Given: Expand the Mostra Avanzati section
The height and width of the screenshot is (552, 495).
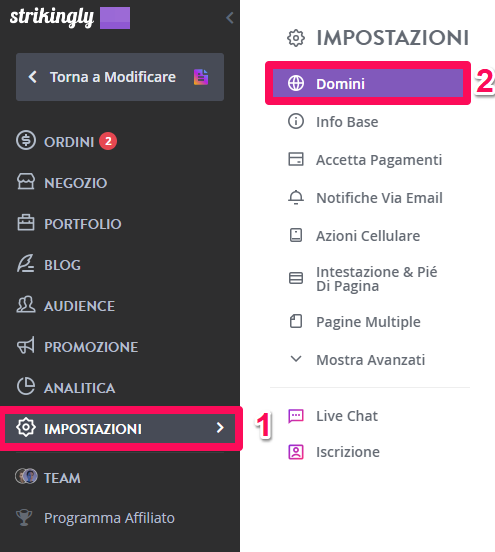Looking at the screenshot, I should point(357,360).
